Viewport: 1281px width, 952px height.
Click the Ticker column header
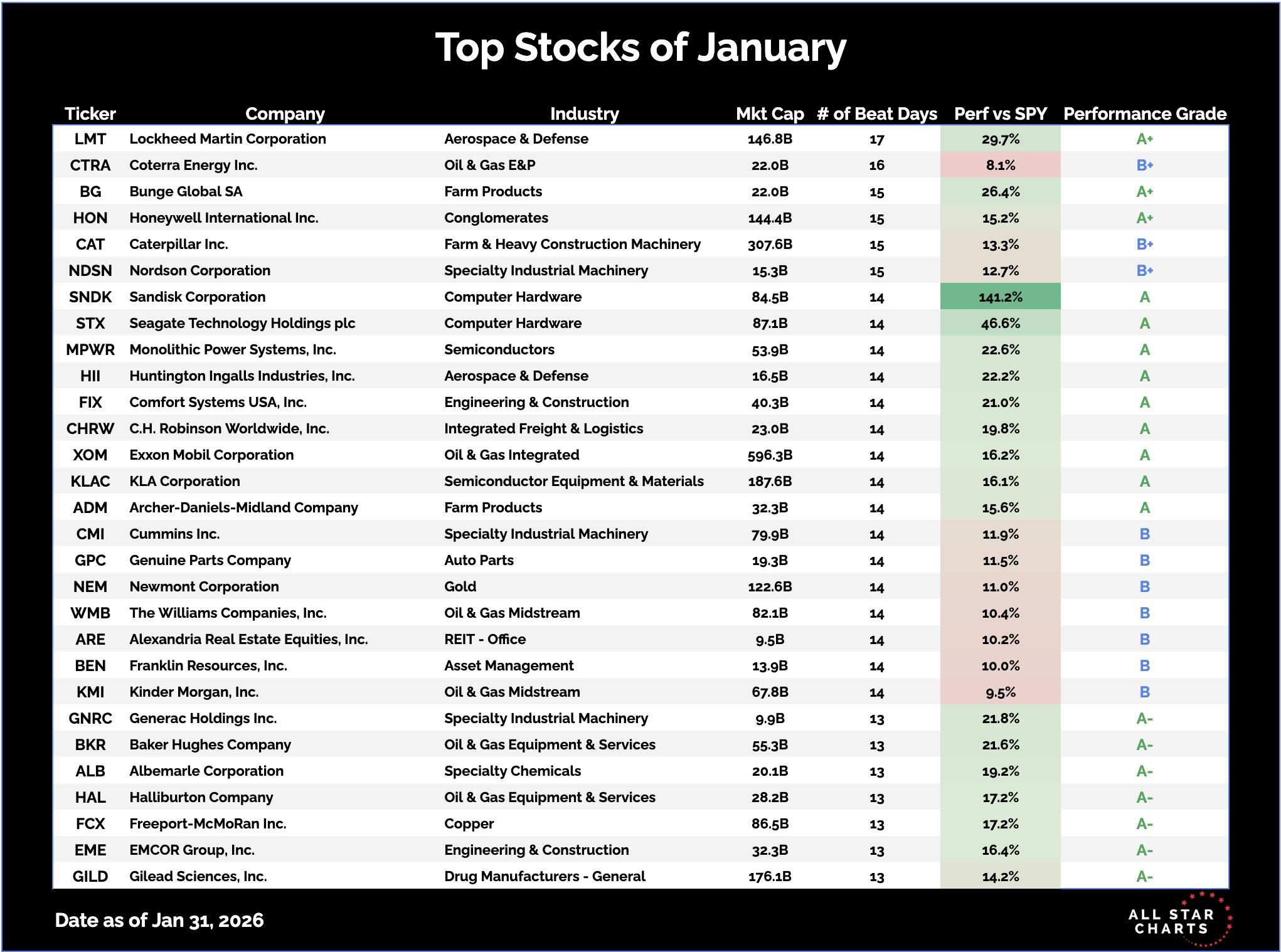coord(90,114)
